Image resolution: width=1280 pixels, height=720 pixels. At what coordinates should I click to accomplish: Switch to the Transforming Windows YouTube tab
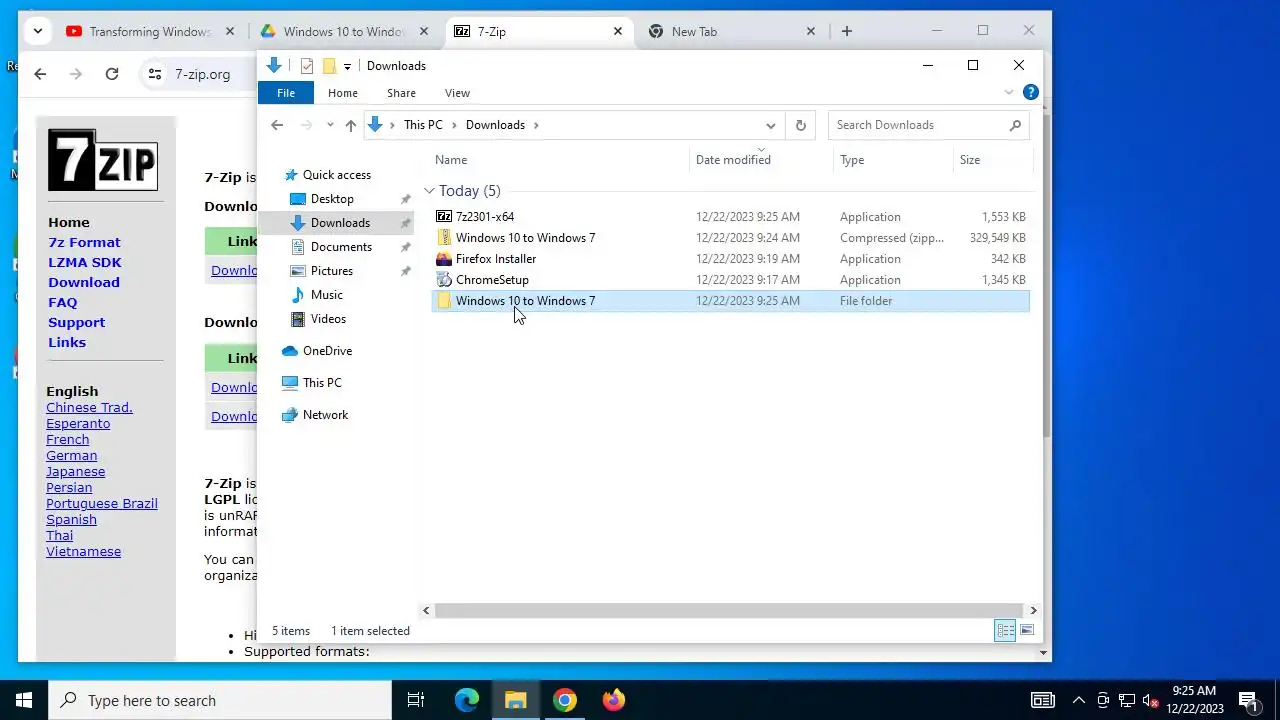coord(151,32)
